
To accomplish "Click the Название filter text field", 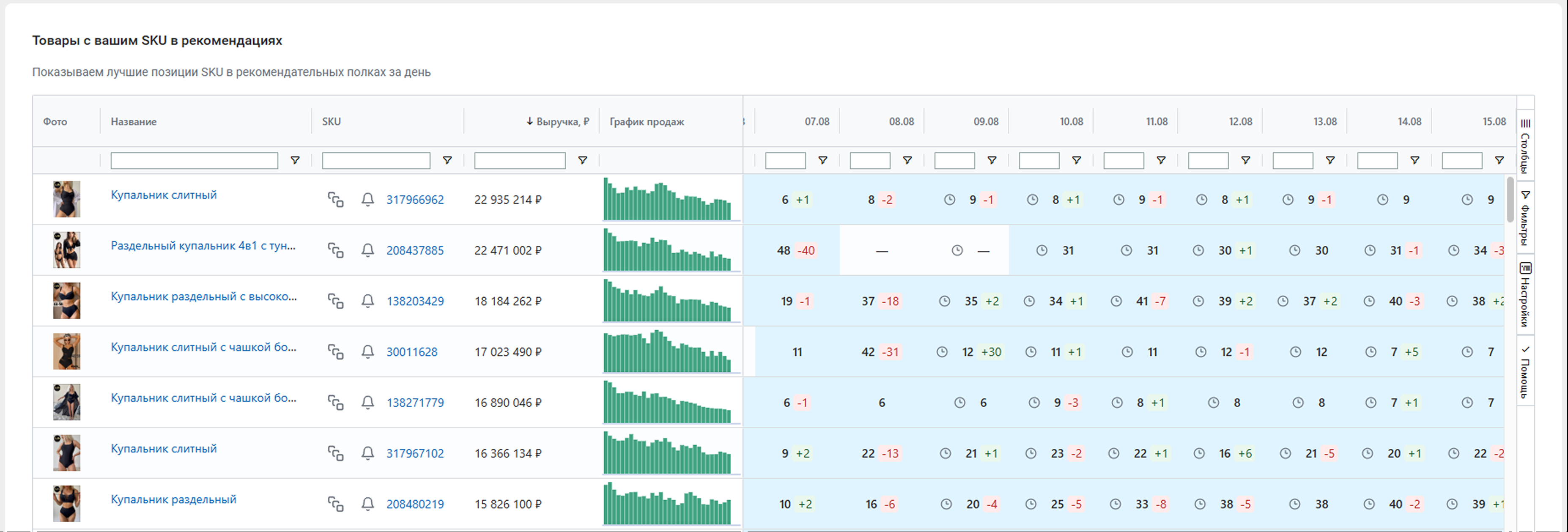I will 194,161.
